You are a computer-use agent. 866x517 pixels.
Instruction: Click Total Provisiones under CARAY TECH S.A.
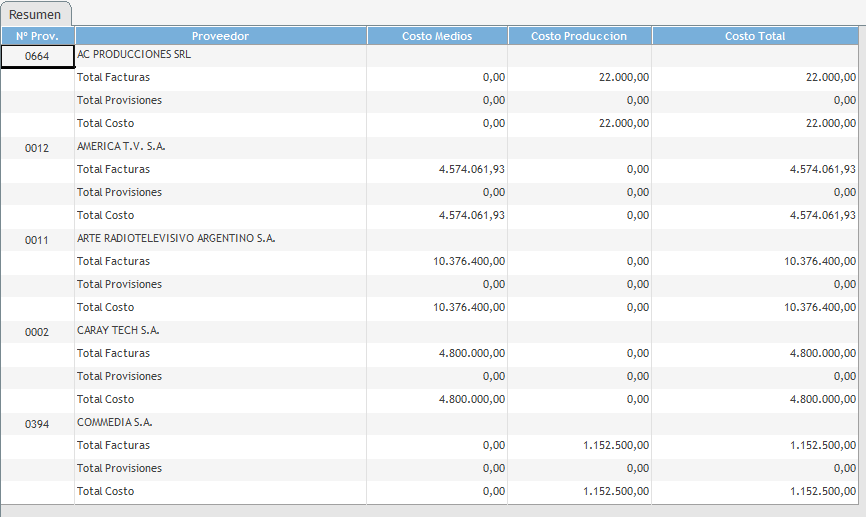click(x=119, y=376)
